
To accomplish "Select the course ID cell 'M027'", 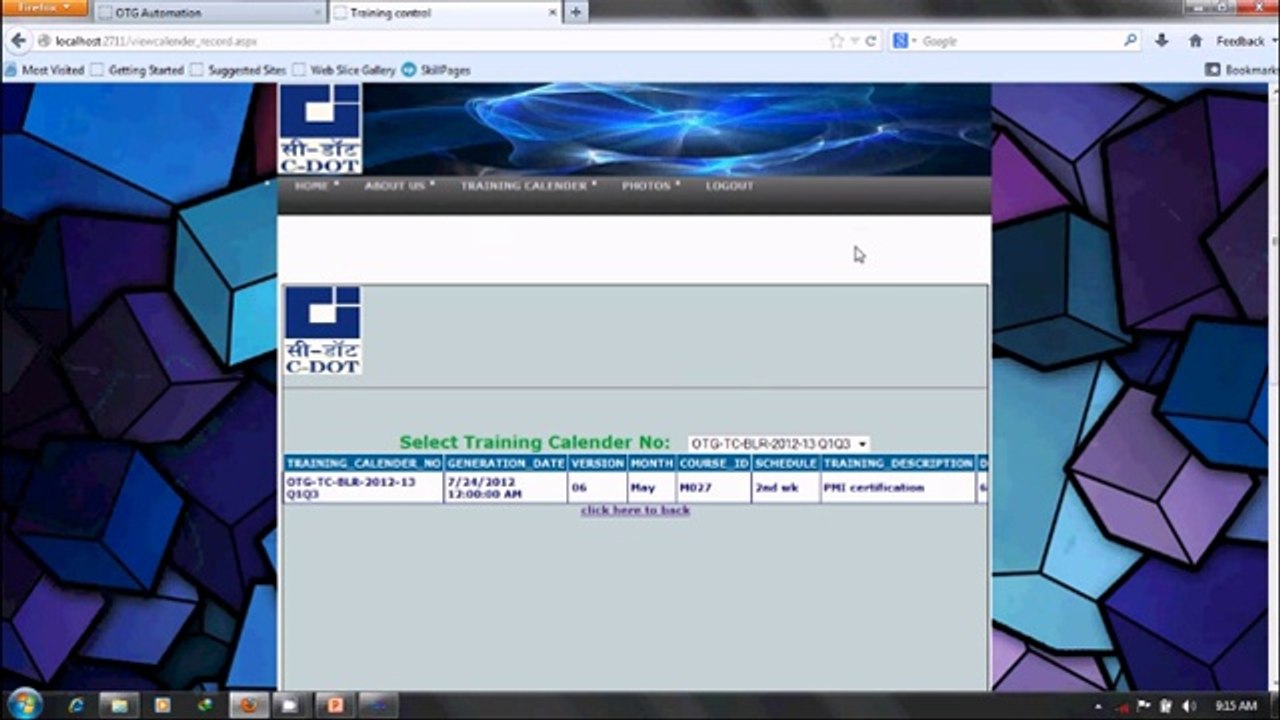I will [x=714, y=488].
